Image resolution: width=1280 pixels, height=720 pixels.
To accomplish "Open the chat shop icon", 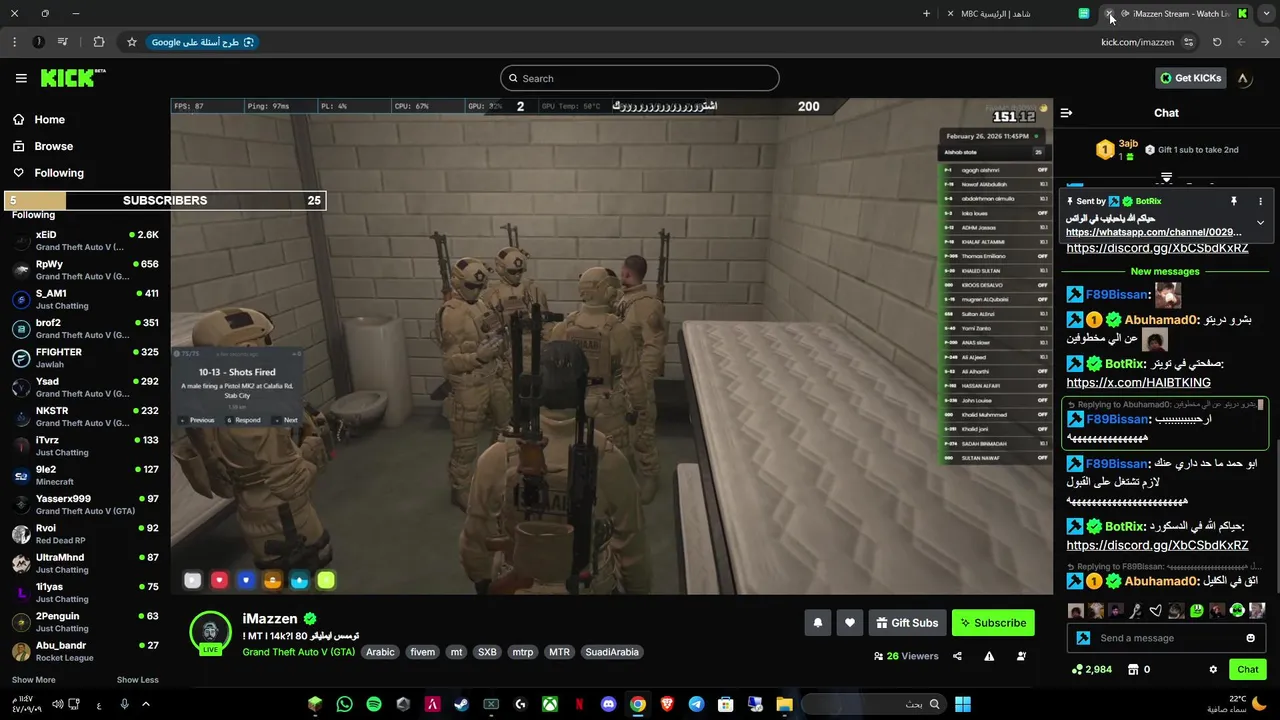I will 1133,669.
